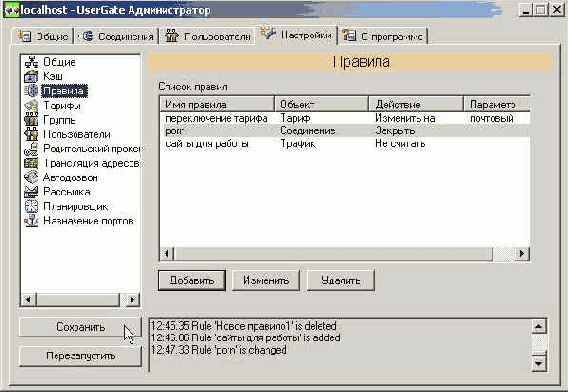Screen dimensions: 568x392
Task: Click the Назначение портов icon
Action: [31, 221]
